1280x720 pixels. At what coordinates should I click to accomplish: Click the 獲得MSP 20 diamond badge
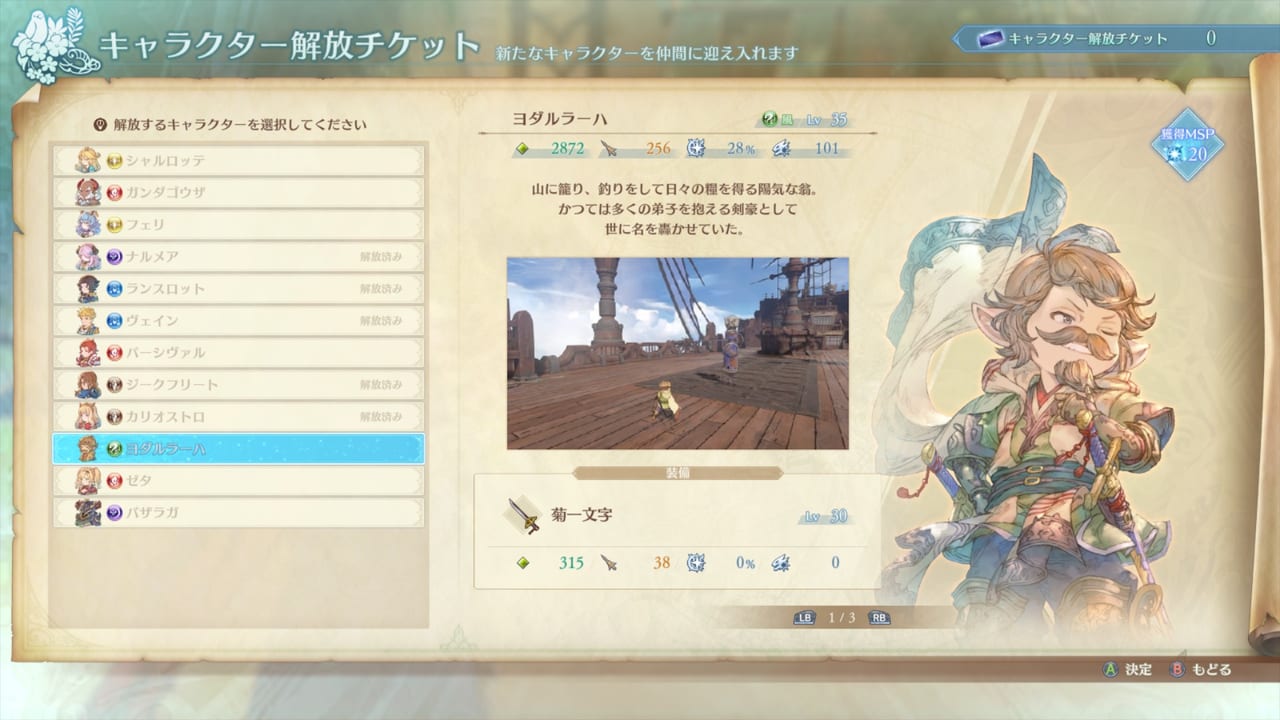tap(1187, 146)
